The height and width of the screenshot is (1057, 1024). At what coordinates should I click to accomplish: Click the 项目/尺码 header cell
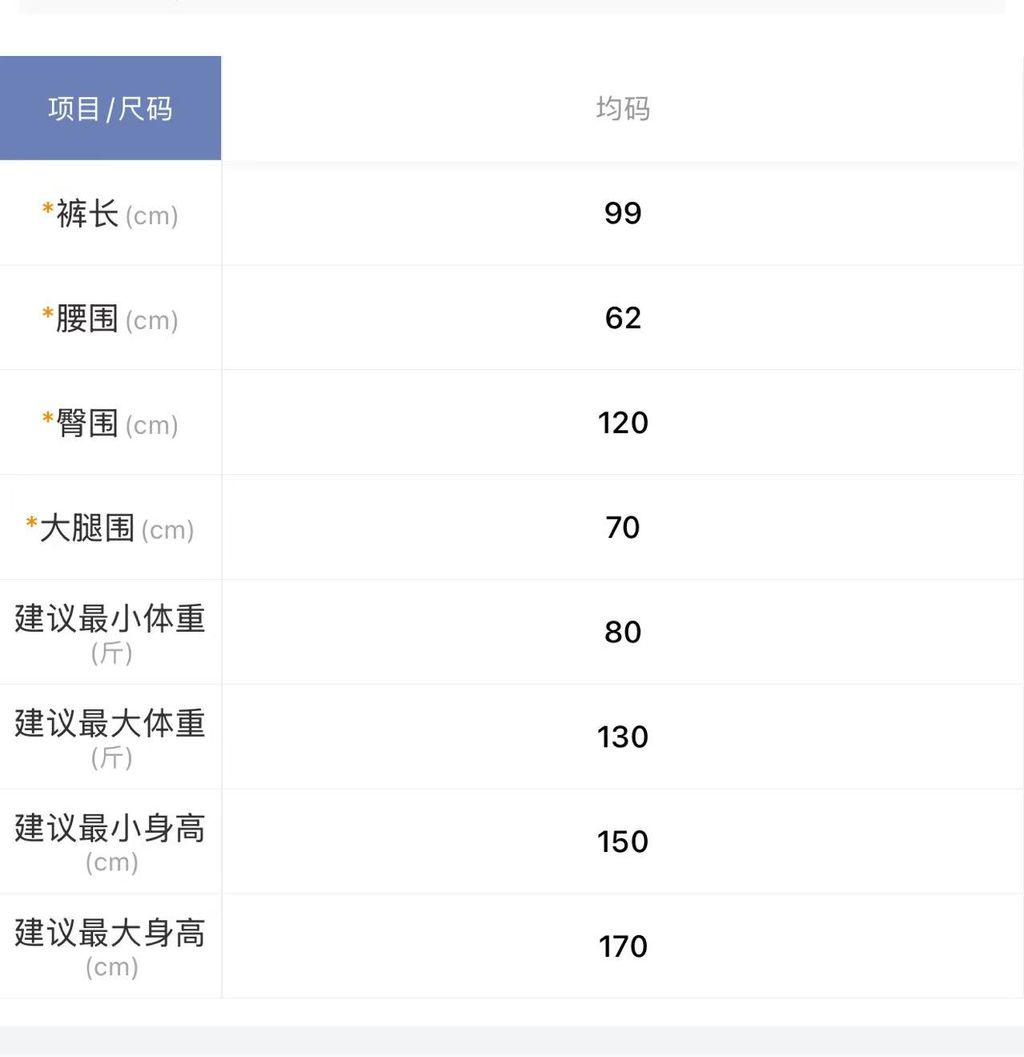point(110,108)
